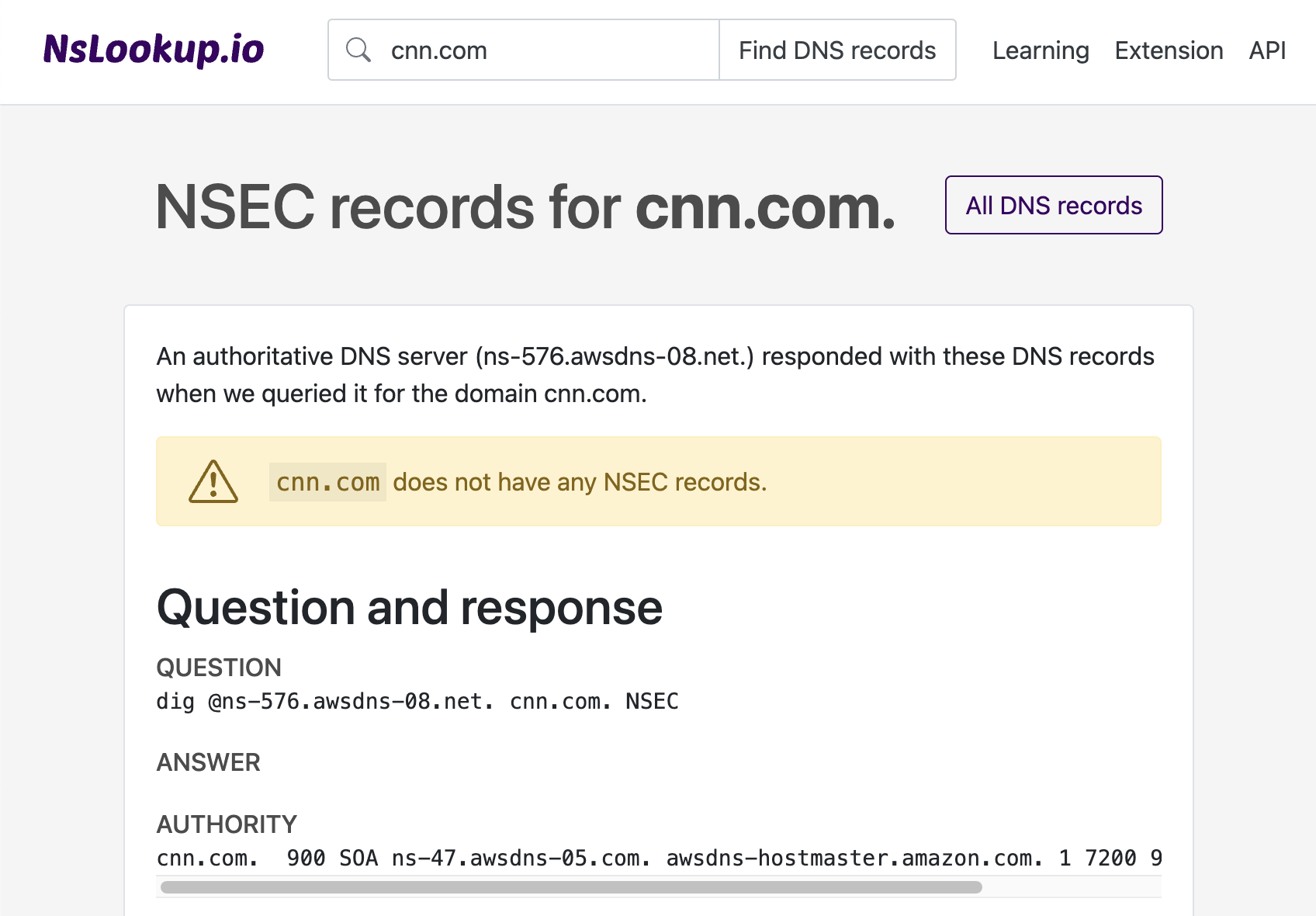Click the AUTHORITY SOA record line
This screenshot has width=1316, height=916.
[x=658, y=858]
